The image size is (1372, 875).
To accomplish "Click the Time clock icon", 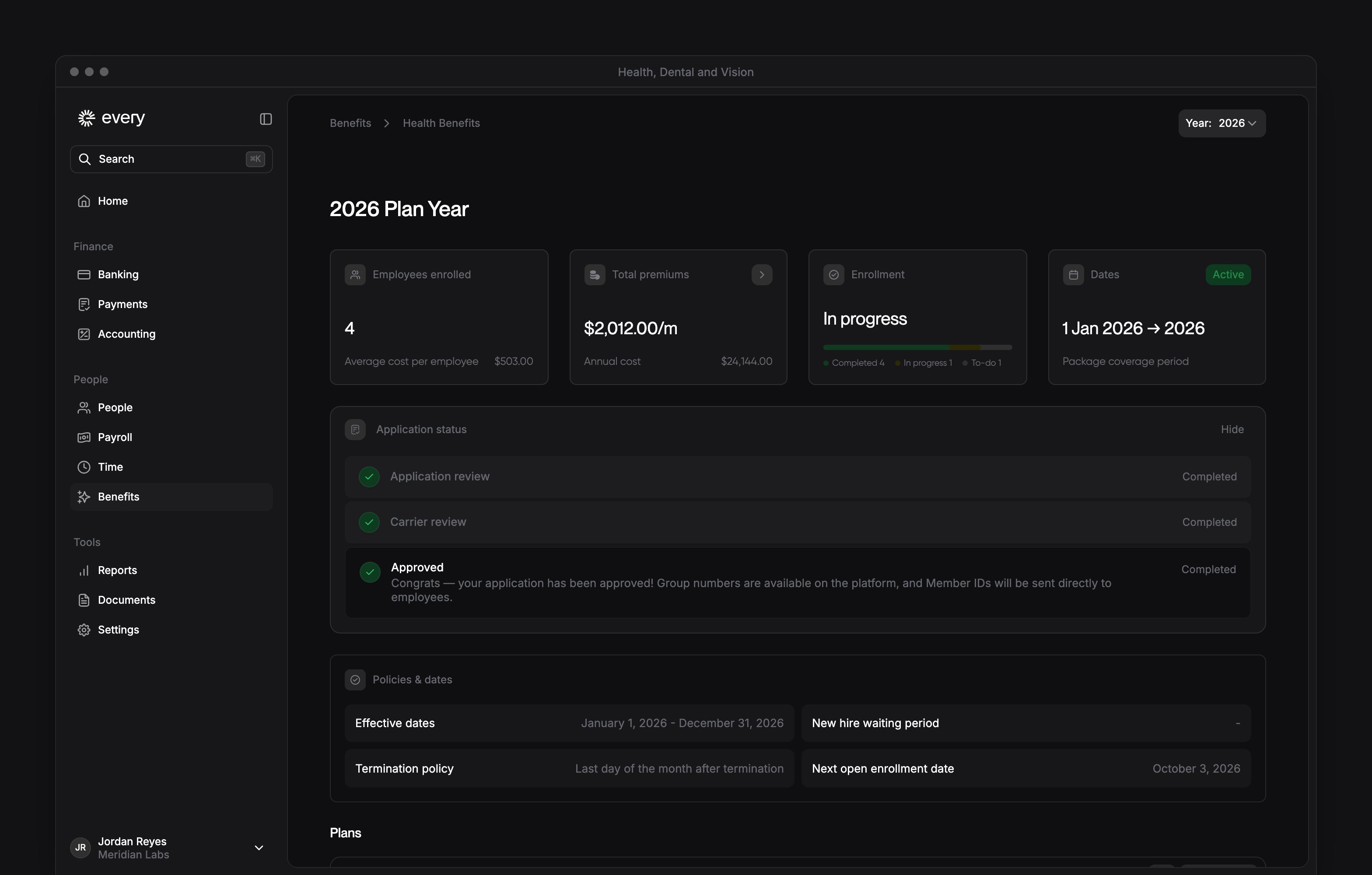I will coord(84,467).
